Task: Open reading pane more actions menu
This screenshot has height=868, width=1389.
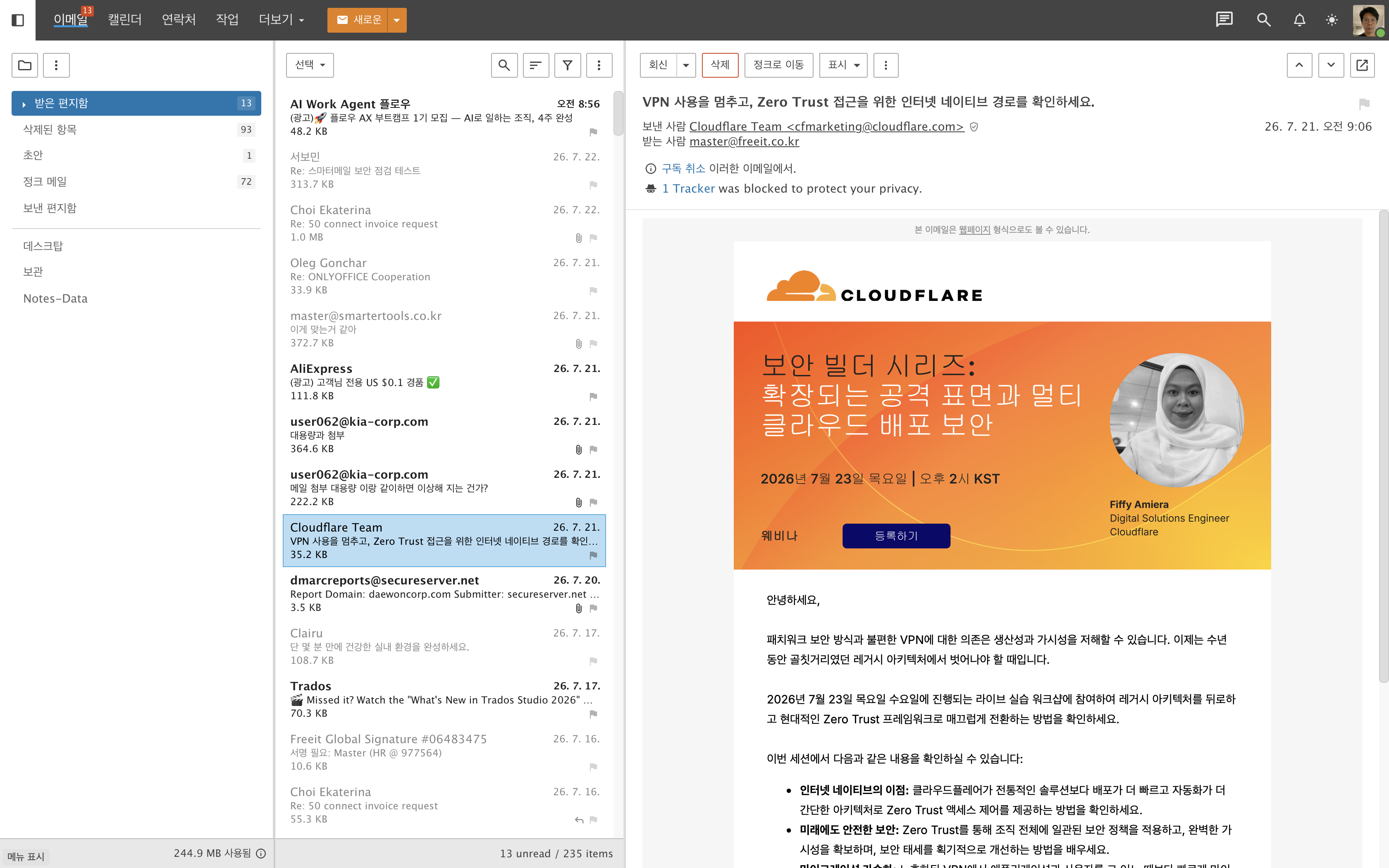Action: pos(885,65)
